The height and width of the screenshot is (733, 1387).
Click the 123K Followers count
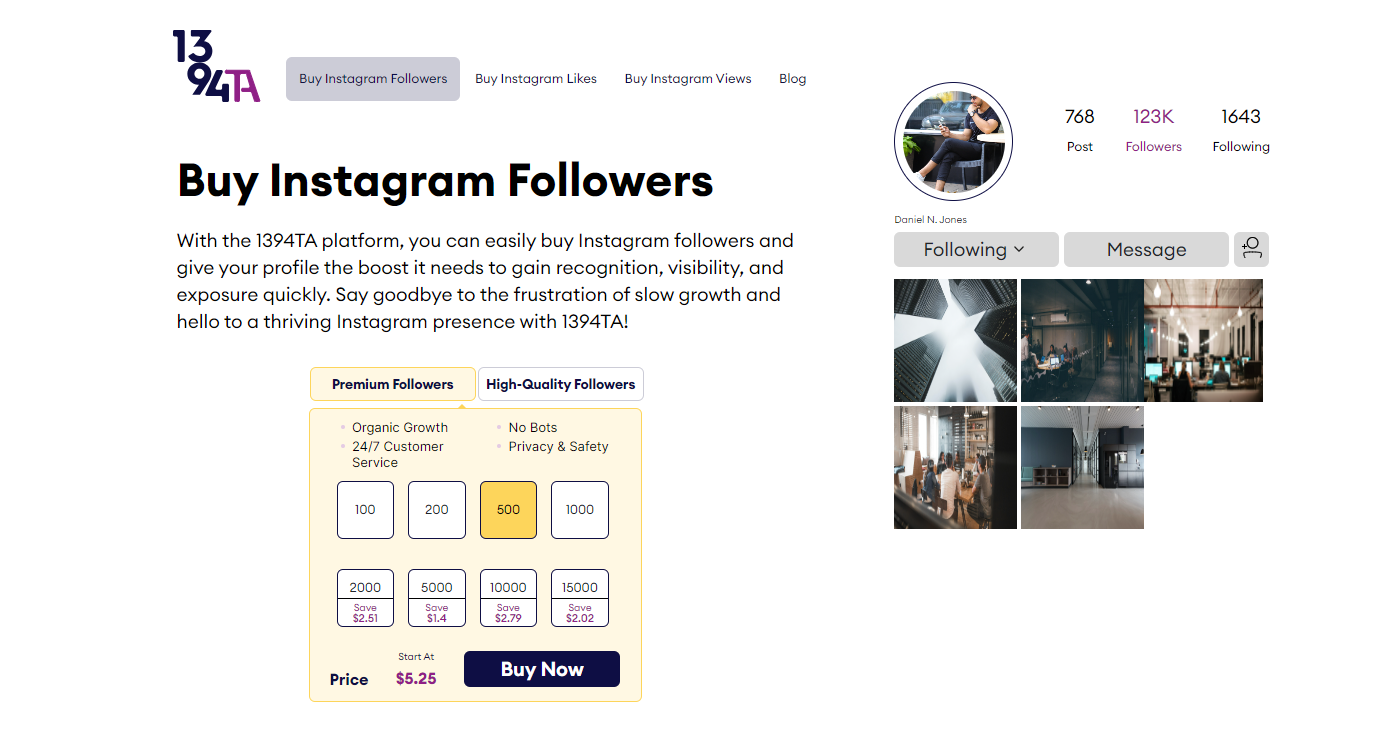click(x=1153, y=130)
